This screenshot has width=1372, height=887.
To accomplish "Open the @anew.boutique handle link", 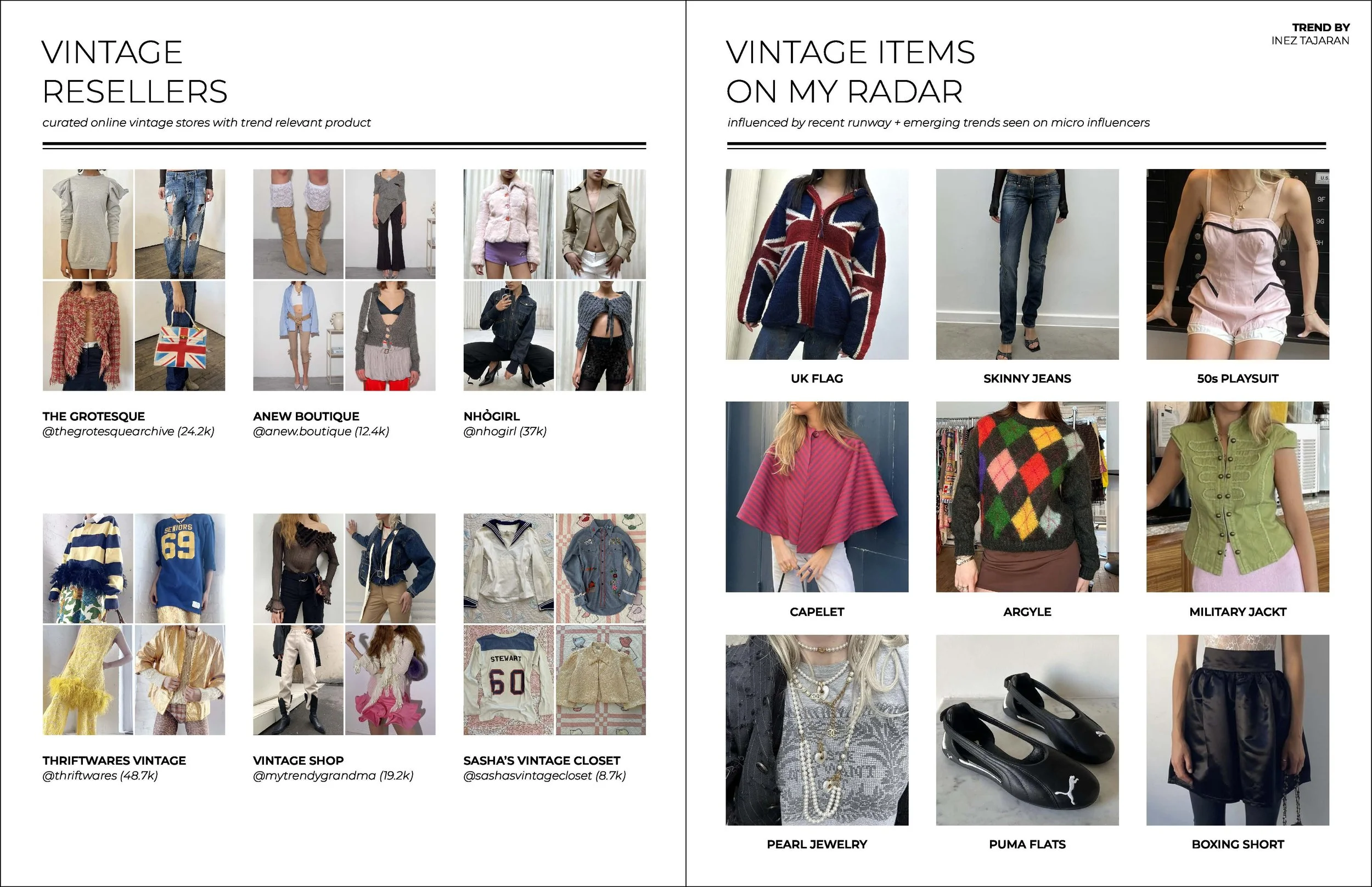I will tap(321, 431).
